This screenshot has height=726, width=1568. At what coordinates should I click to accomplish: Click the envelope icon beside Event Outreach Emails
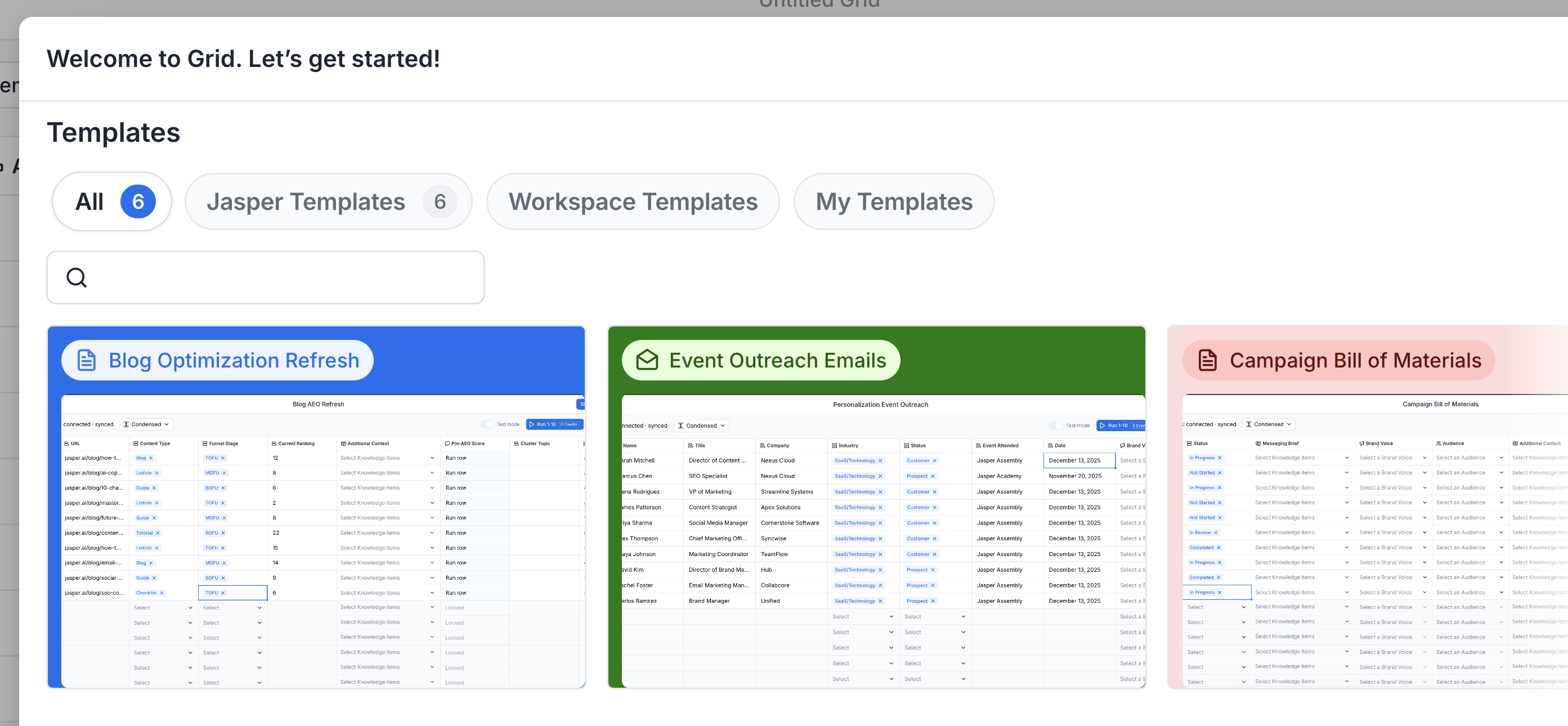[x=647, y=360]
